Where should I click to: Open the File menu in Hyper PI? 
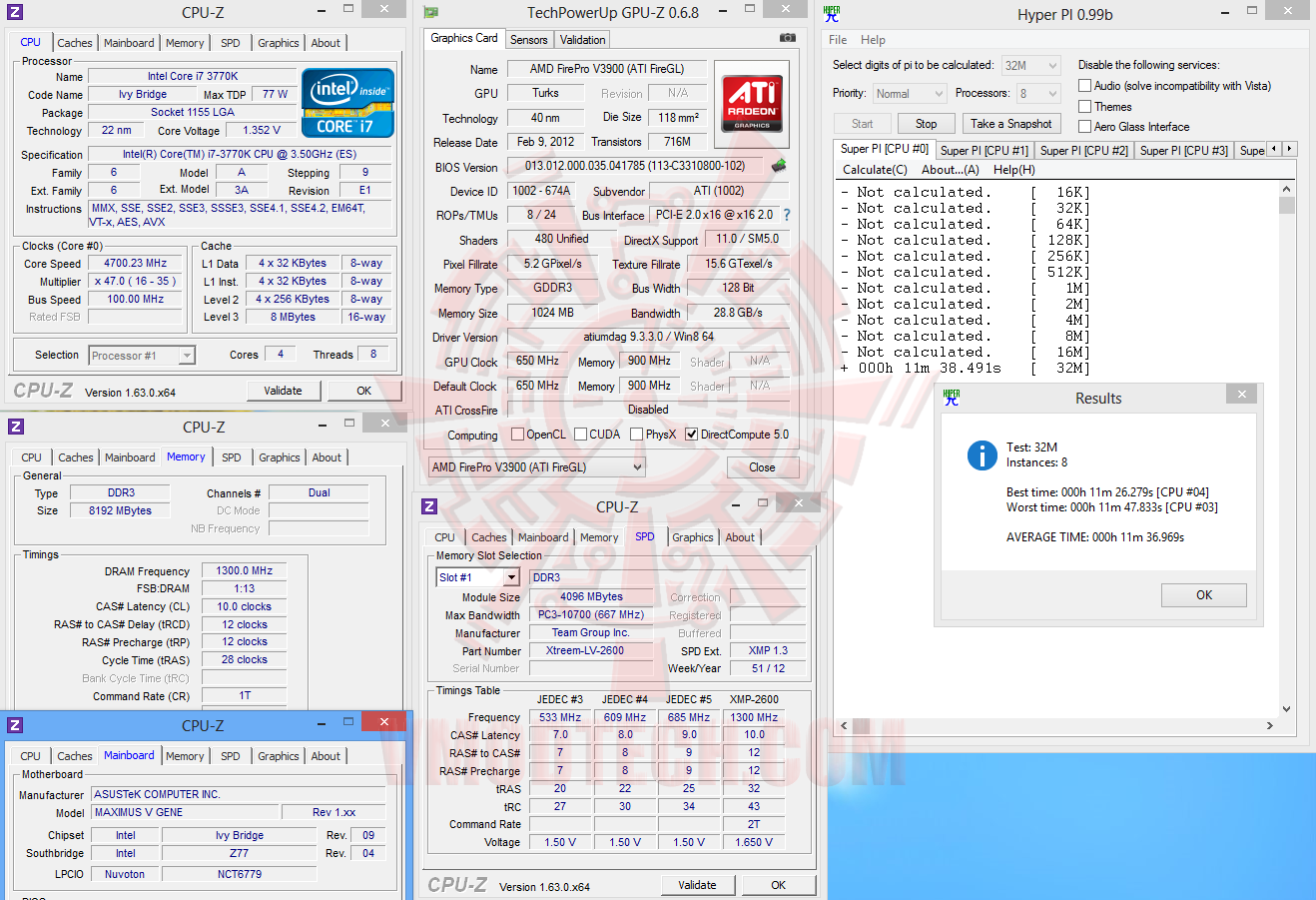(x=838, y=40)
